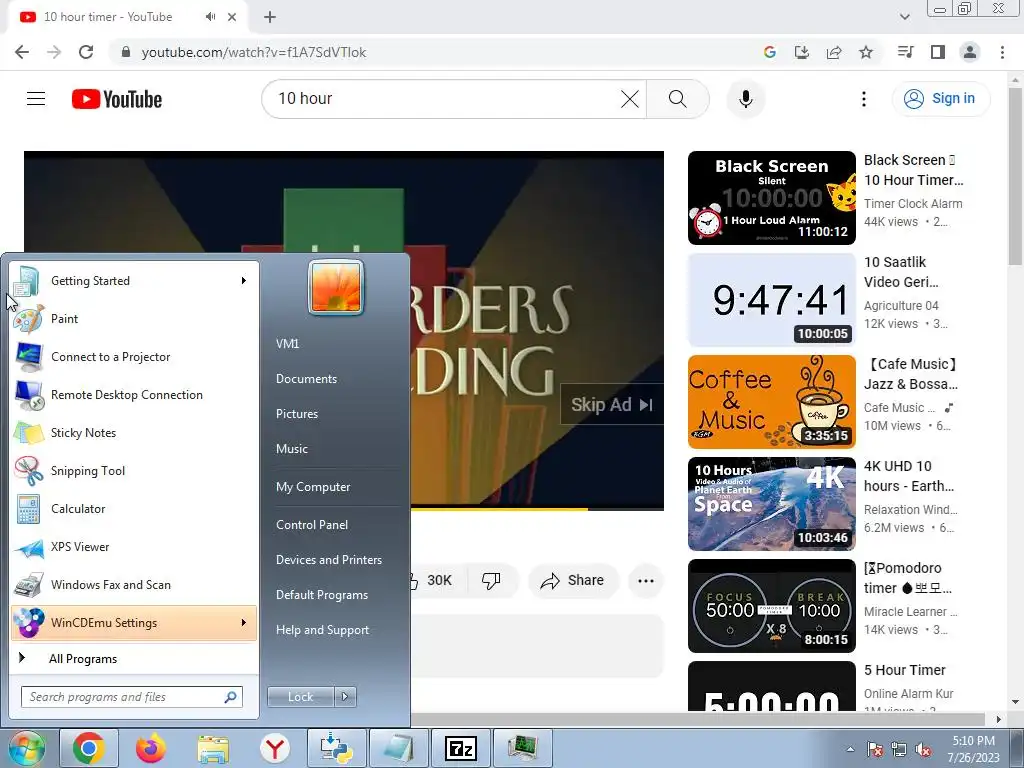Click the install/download icon in address bar
The width and height of the screenshot is (1024, 768).
[801, 52]
